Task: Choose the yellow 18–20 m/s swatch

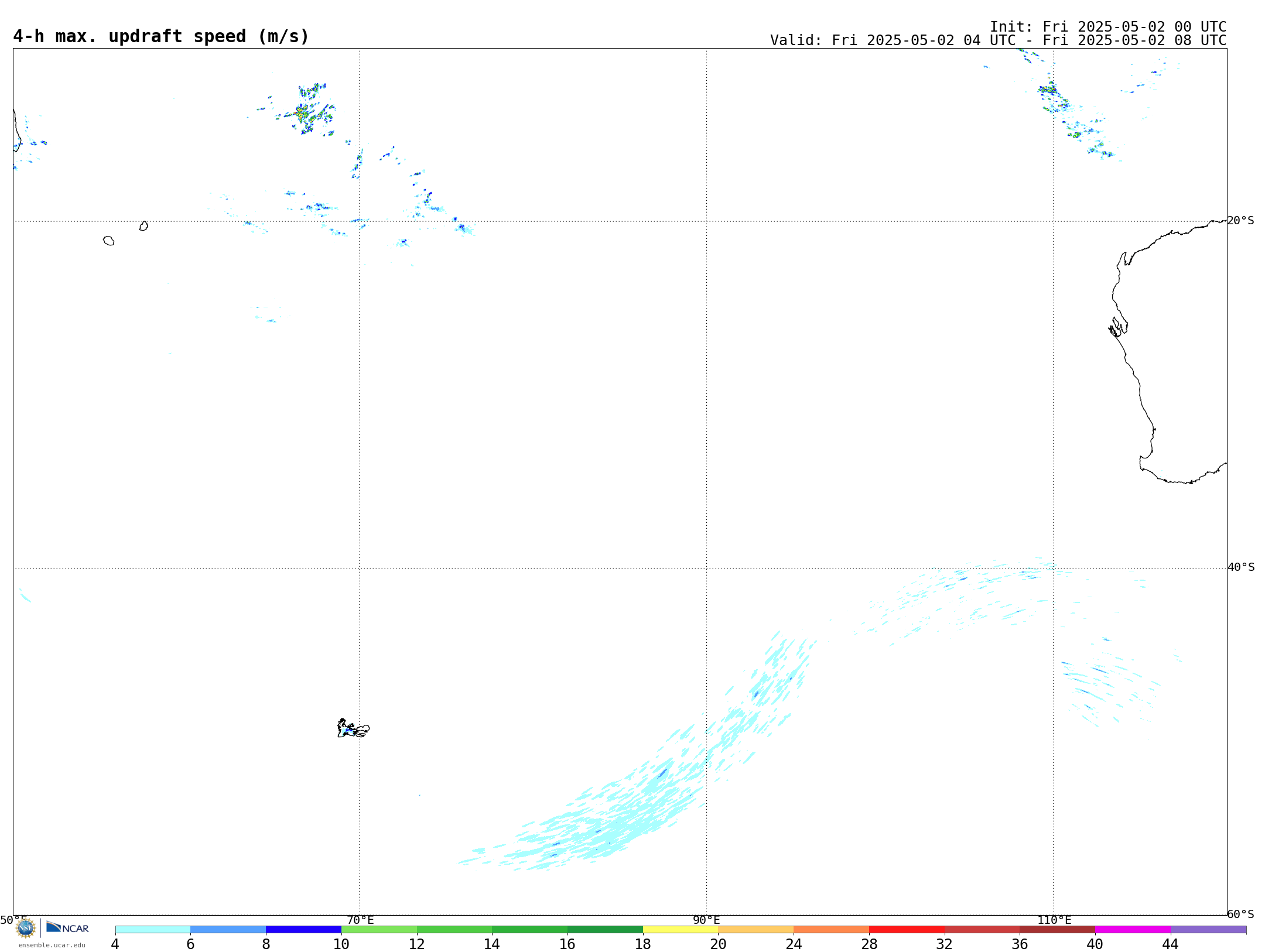Action: (681, 930)
